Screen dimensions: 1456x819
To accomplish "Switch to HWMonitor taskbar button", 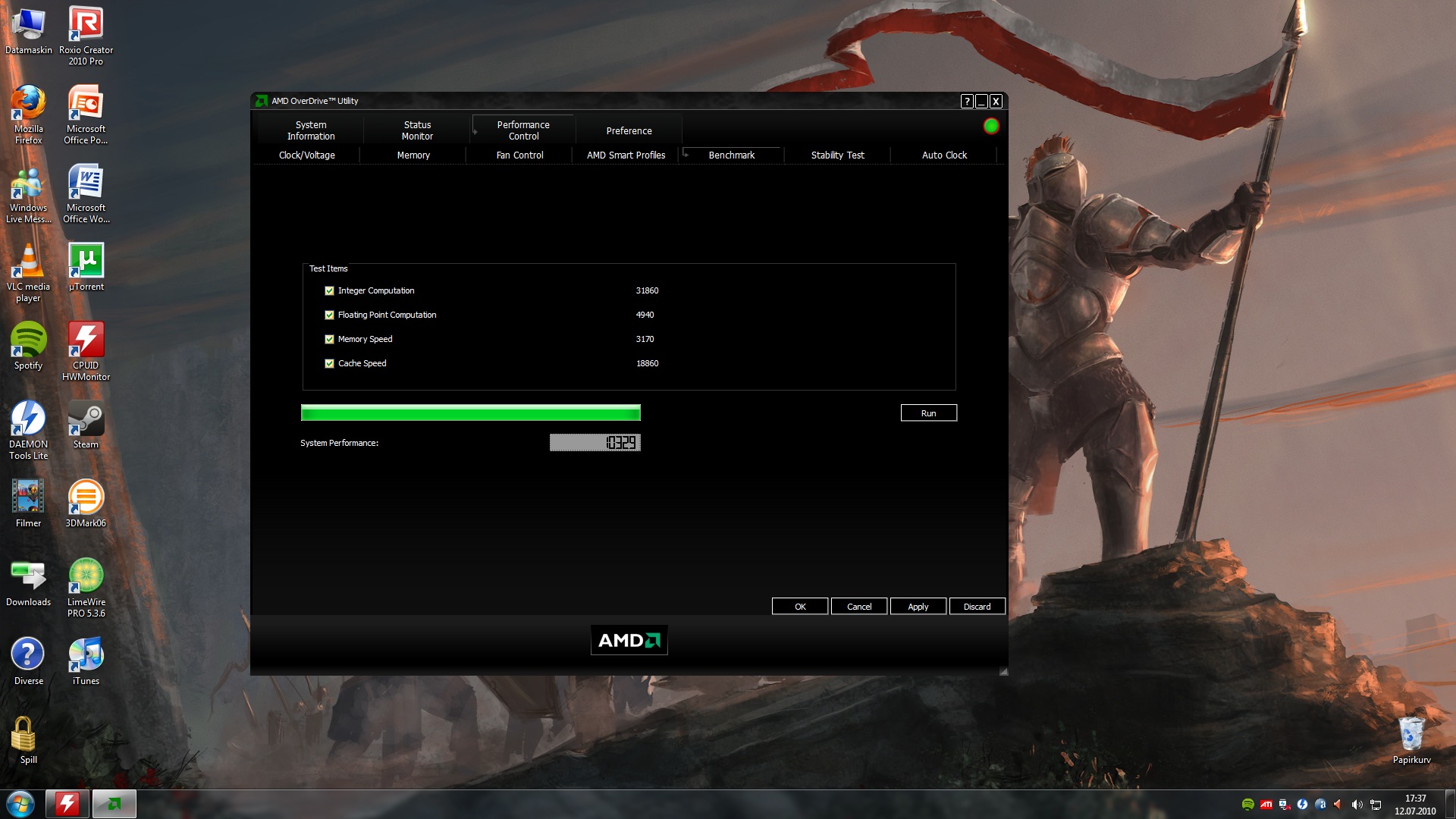I will (x=67, y=804).
